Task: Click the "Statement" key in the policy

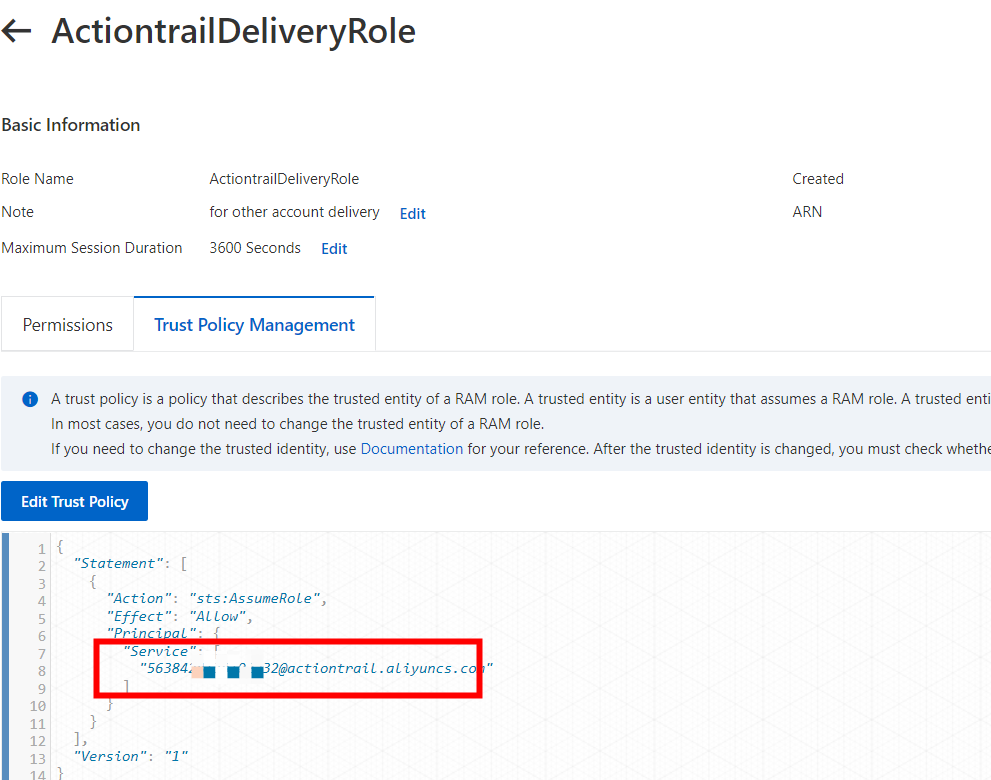Action: pos(118,563)
